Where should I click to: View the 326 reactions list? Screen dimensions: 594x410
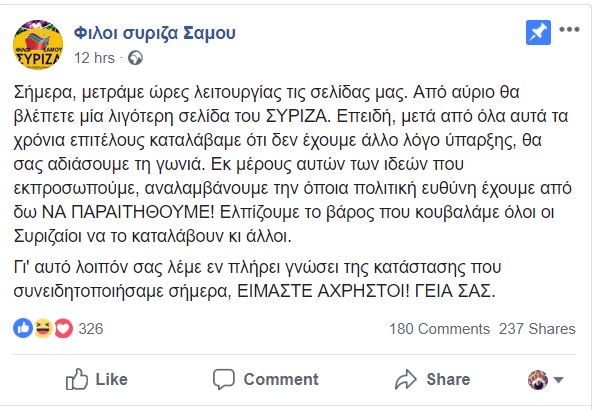91,329
